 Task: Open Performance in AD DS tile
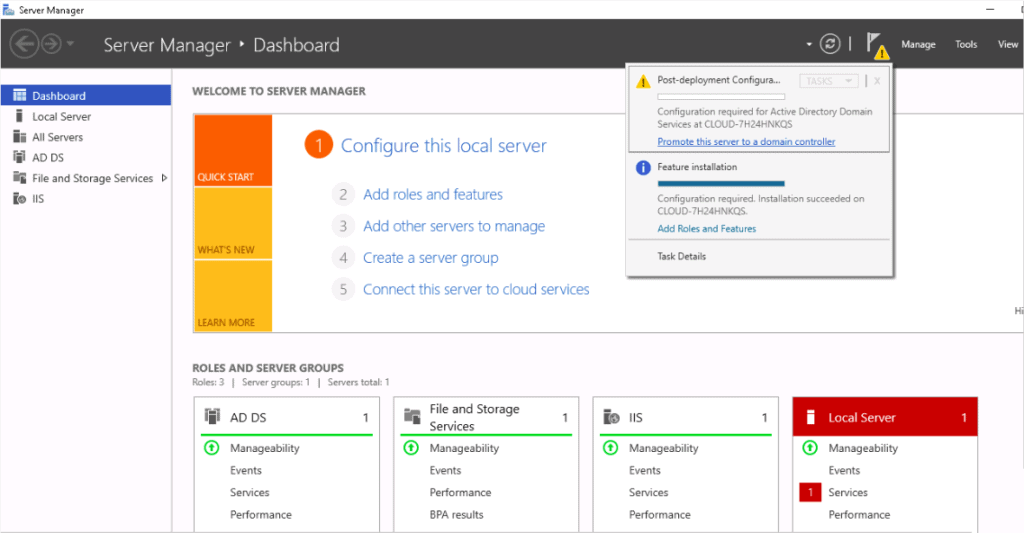click(261, 515)
